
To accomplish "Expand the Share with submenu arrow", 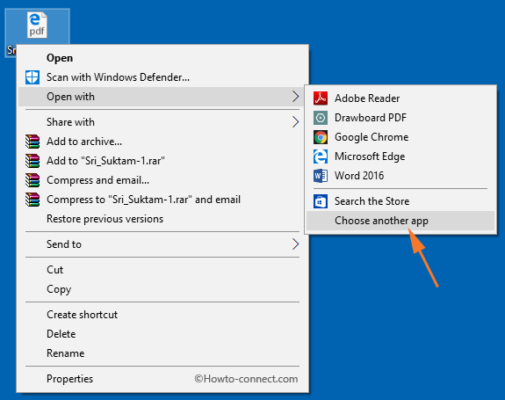I will pos(295,122).
